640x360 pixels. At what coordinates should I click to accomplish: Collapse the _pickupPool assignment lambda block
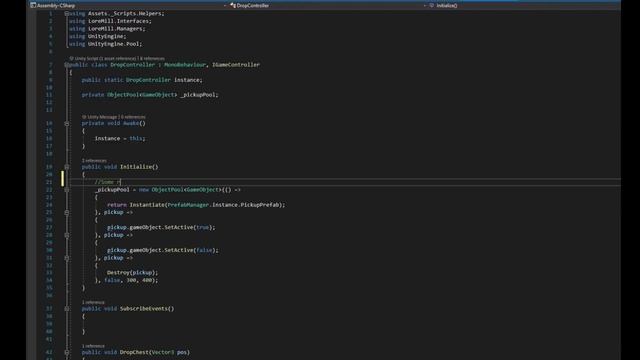click(x=67, y=190)
